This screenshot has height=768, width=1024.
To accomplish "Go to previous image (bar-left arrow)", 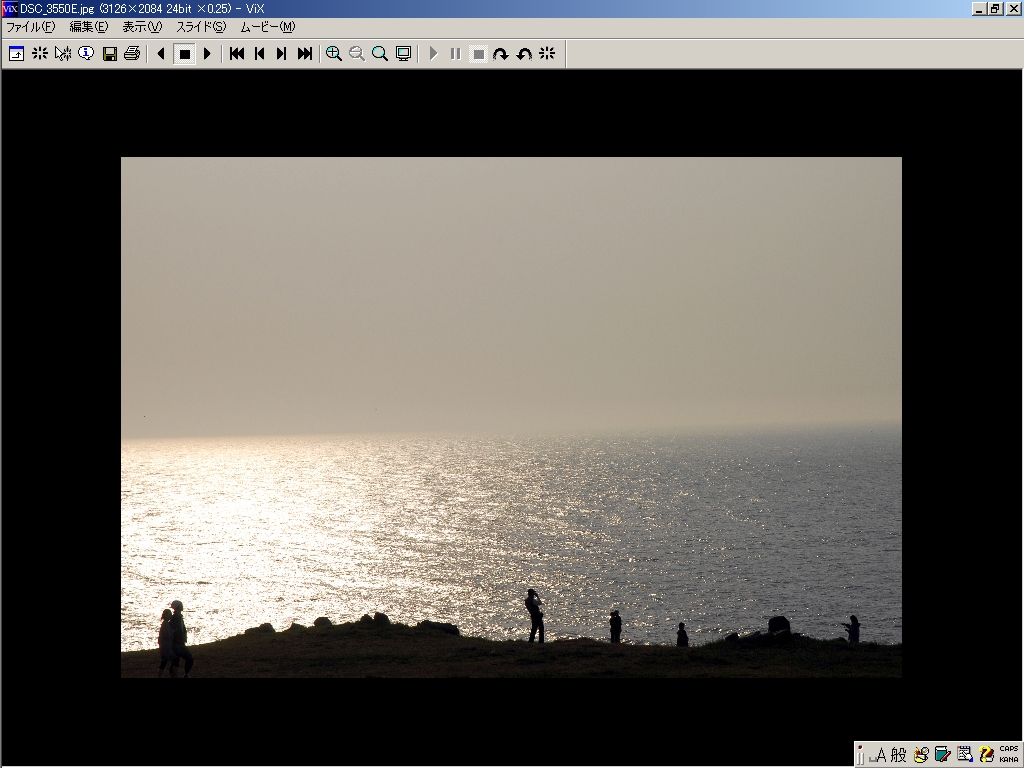I will 260,54.
